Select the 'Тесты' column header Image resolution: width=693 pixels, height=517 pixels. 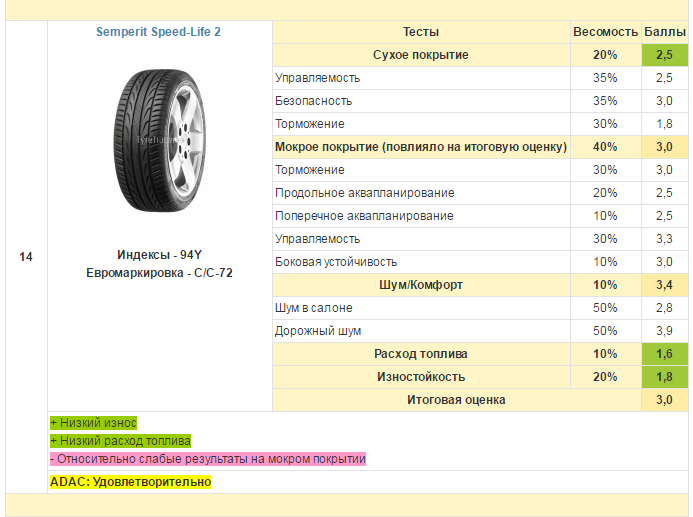point(421,32)
